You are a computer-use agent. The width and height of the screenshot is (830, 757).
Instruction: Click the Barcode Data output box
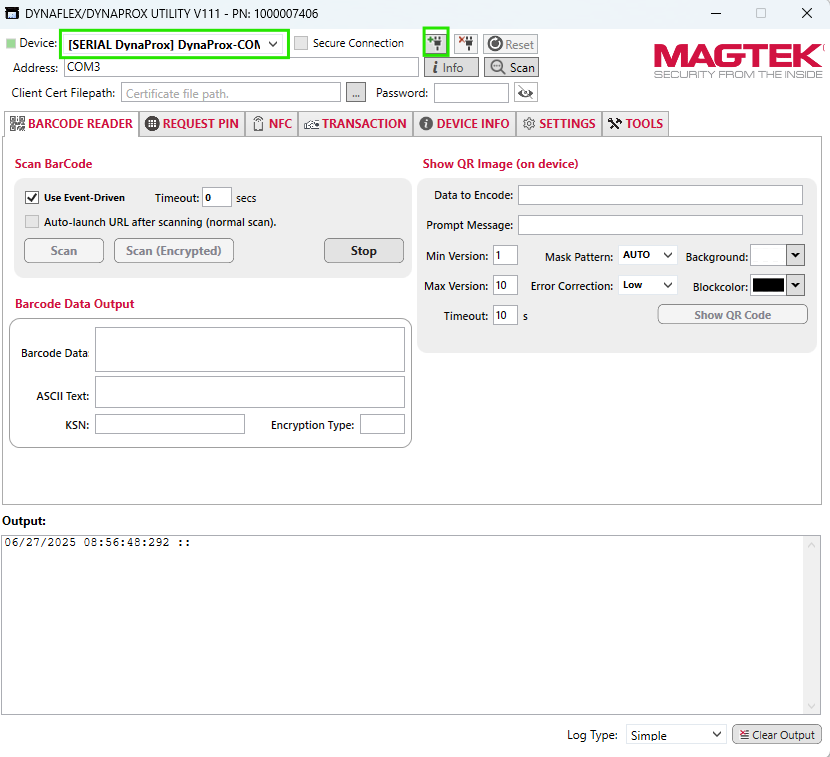point(250,349)
